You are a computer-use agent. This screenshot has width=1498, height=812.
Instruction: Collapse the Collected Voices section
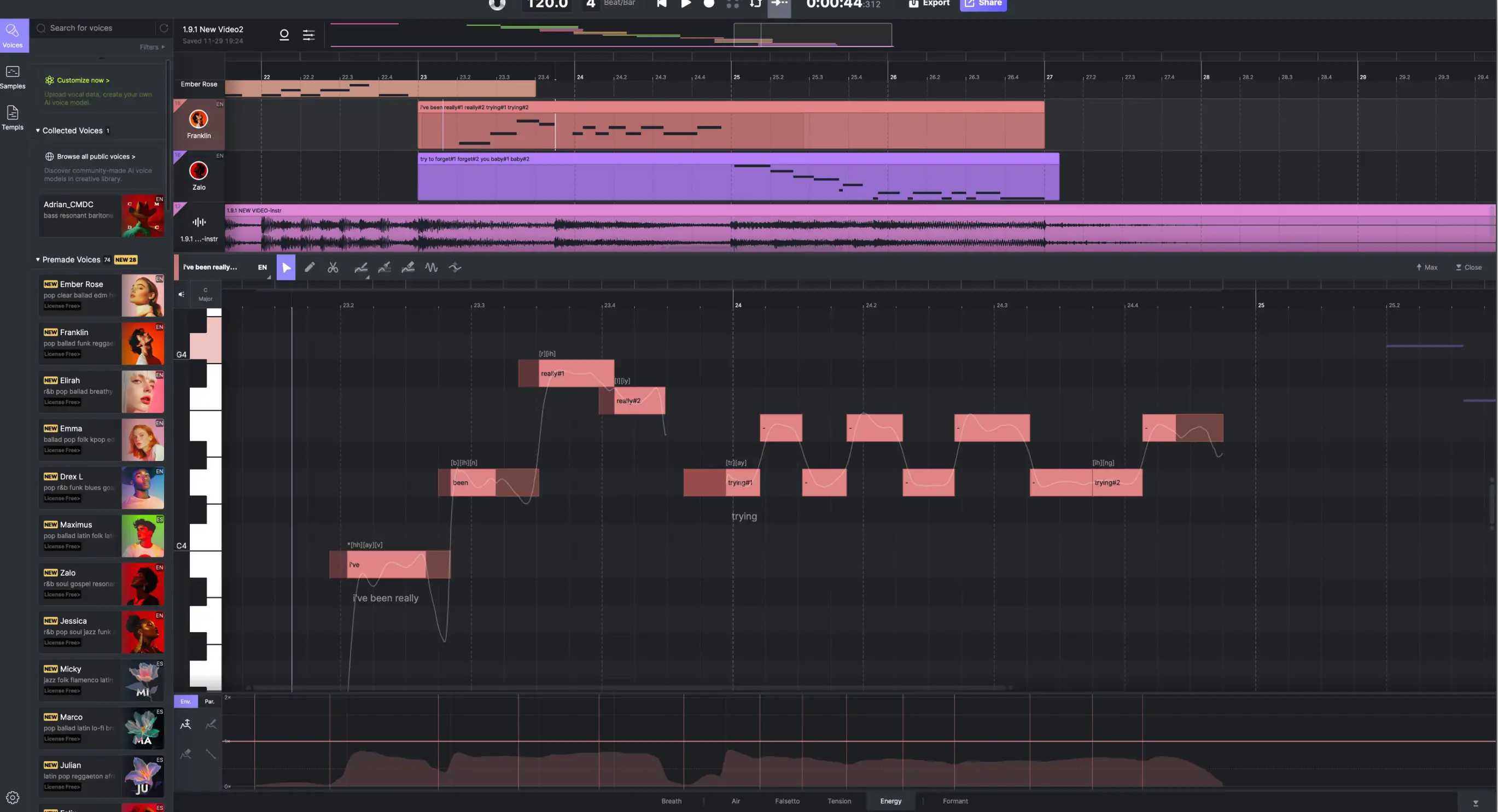38,130
